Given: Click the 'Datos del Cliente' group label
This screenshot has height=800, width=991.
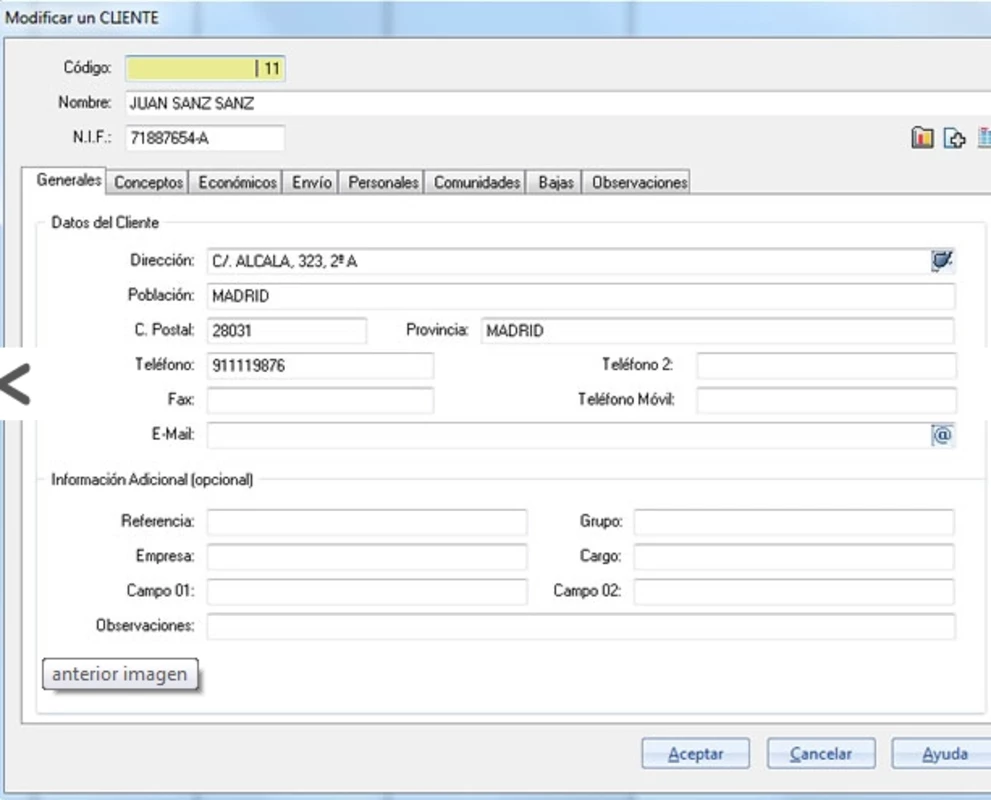Looking at the screenshot, I should click(105, 222).
